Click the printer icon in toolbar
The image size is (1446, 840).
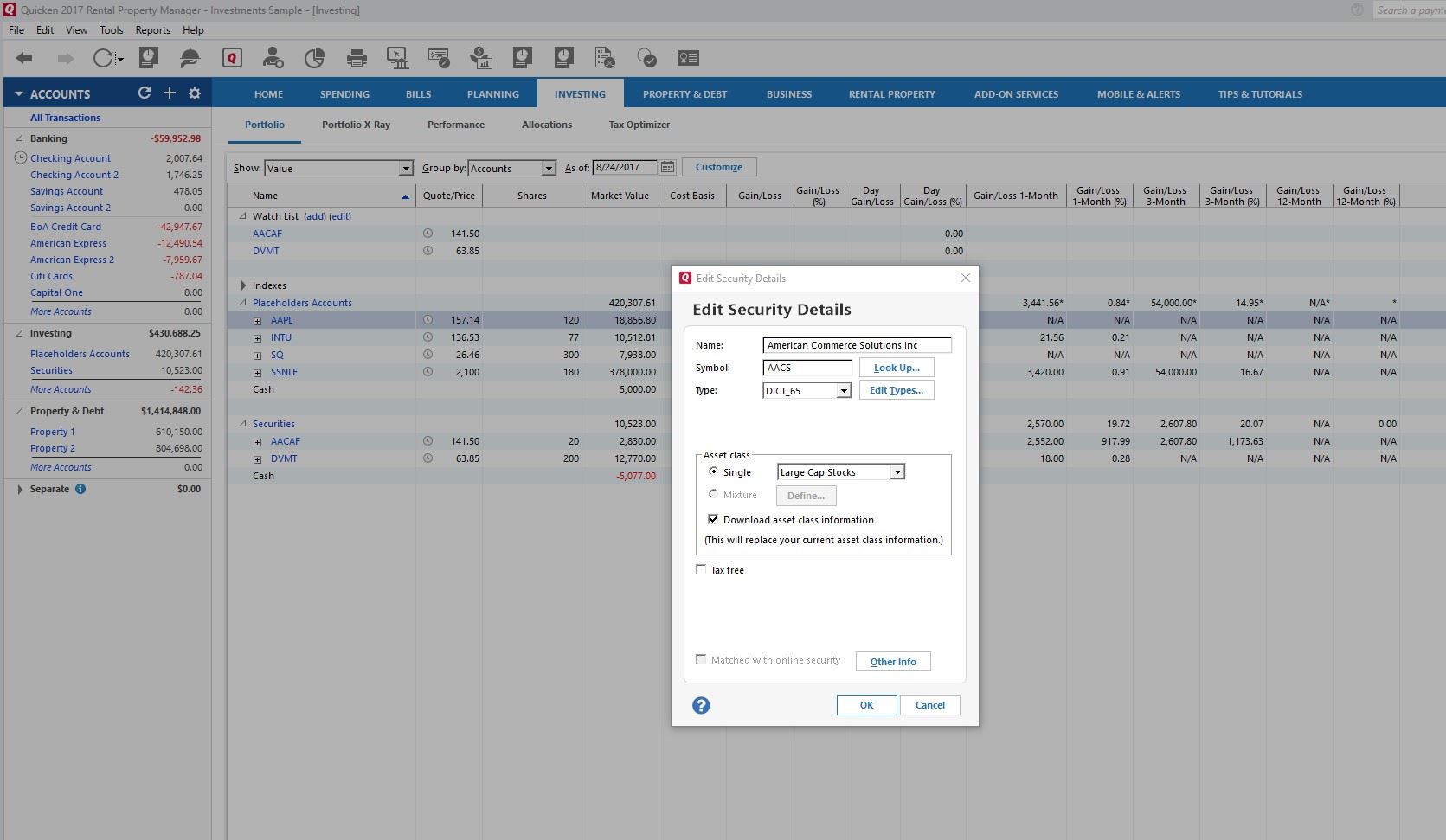point(356,58)
